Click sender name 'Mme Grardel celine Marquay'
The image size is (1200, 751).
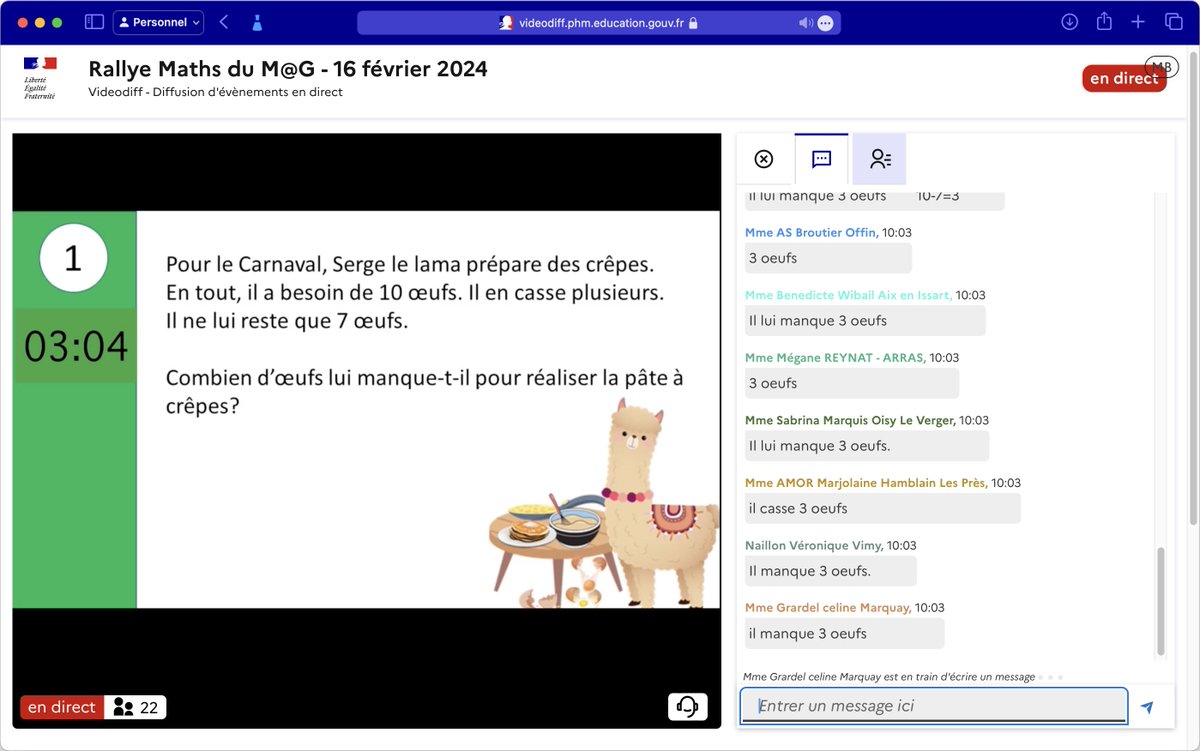[828, 608]
